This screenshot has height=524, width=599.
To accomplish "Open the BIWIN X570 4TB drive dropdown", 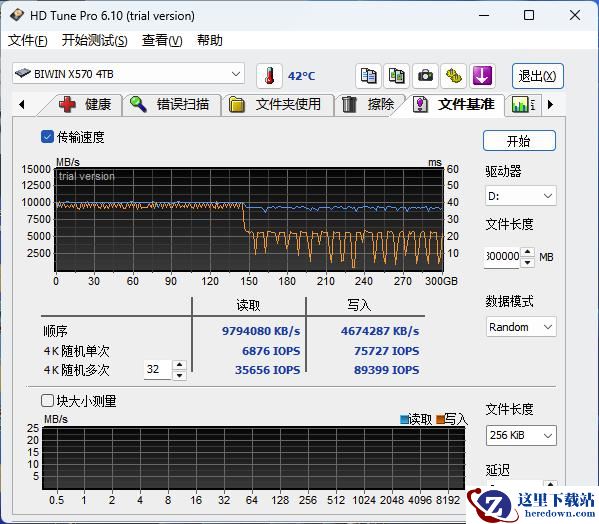I will [128, 73].
